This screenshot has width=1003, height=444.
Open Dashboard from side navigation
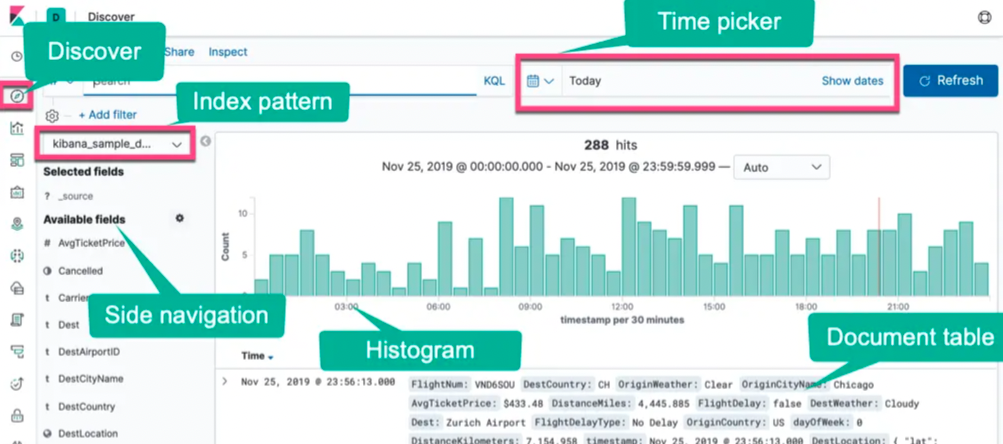(x=17, y=160)
